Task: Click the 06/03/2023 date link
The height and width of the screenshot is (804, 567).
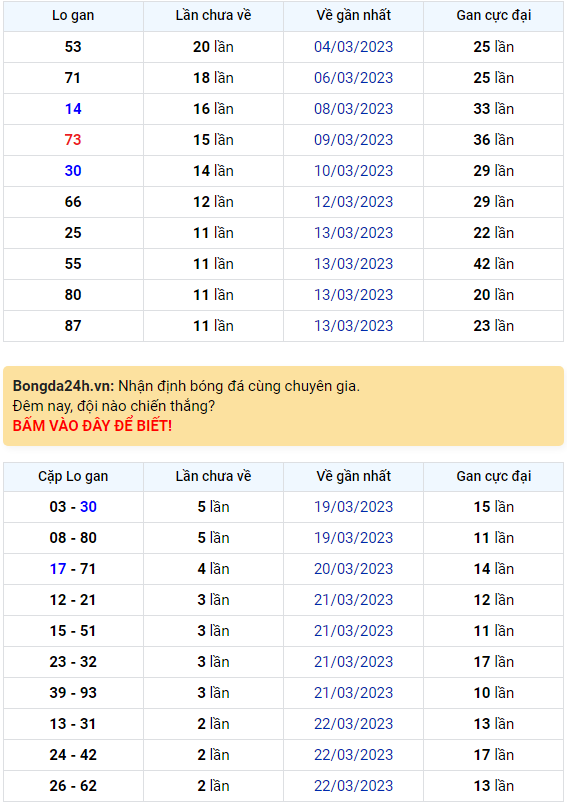Action: (x=353, y=78)
